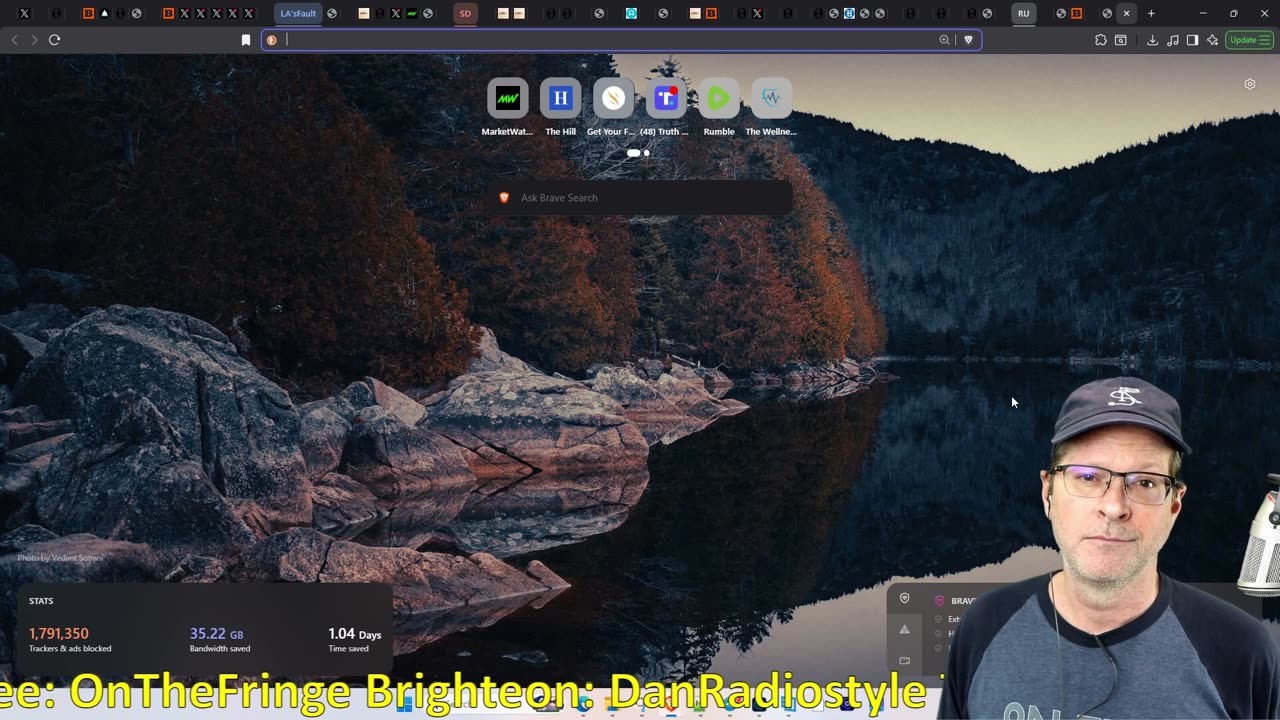Select the first shortcuts page dot
1280x720 pixels.
(633, 153)
